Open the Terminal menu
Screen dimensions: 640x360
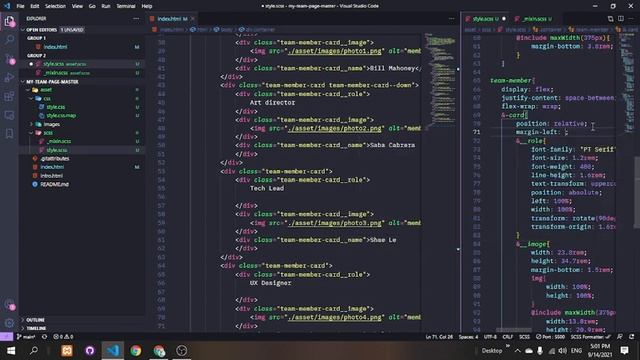pyautogui.click(x=126, y=6)
